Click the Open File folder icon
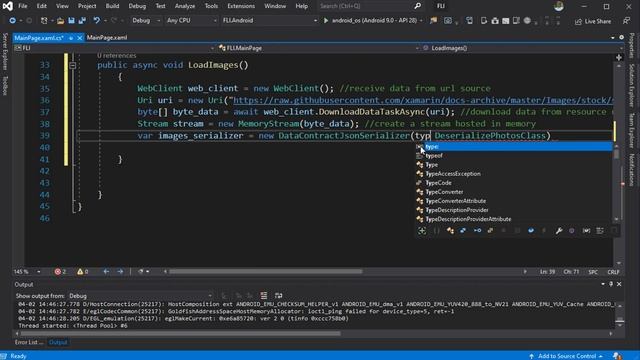Image resolution: width=640 pixels, height=360 pixels. [60, 20]
